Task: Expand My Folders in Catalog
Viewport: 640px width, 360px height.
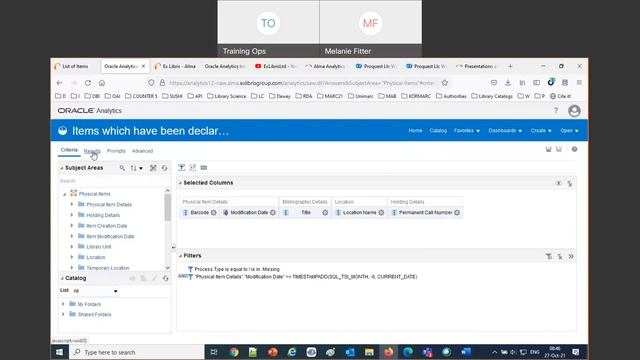Action: [x=63, y=304]
